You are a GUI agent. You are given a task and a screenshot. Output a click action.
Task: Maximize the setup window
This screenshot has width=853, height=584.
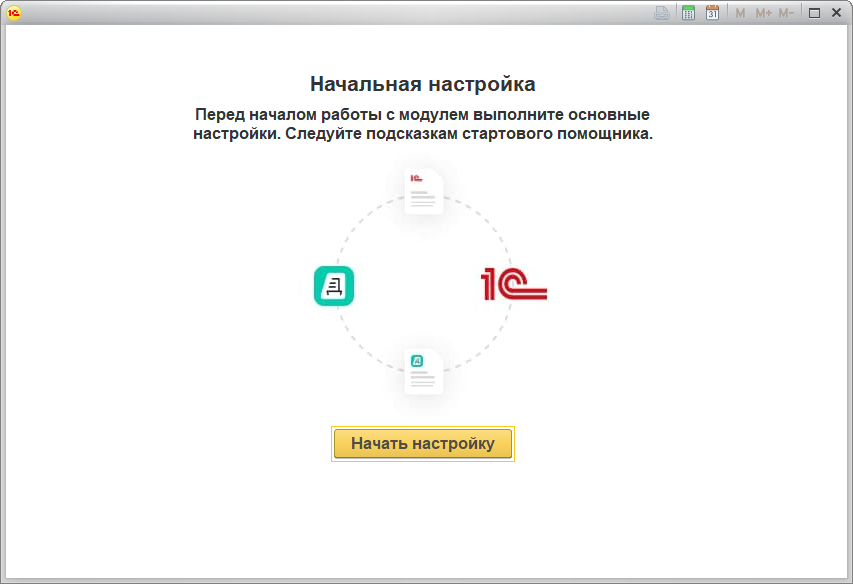click(x=814, y=13)
